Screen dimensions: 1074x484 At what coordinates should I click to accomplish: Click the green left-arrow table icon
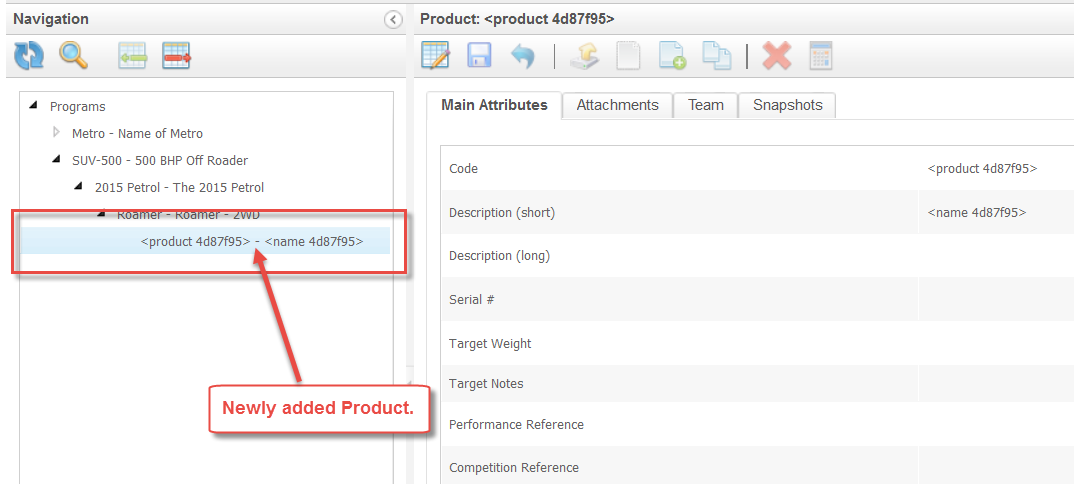pos(132,56)
